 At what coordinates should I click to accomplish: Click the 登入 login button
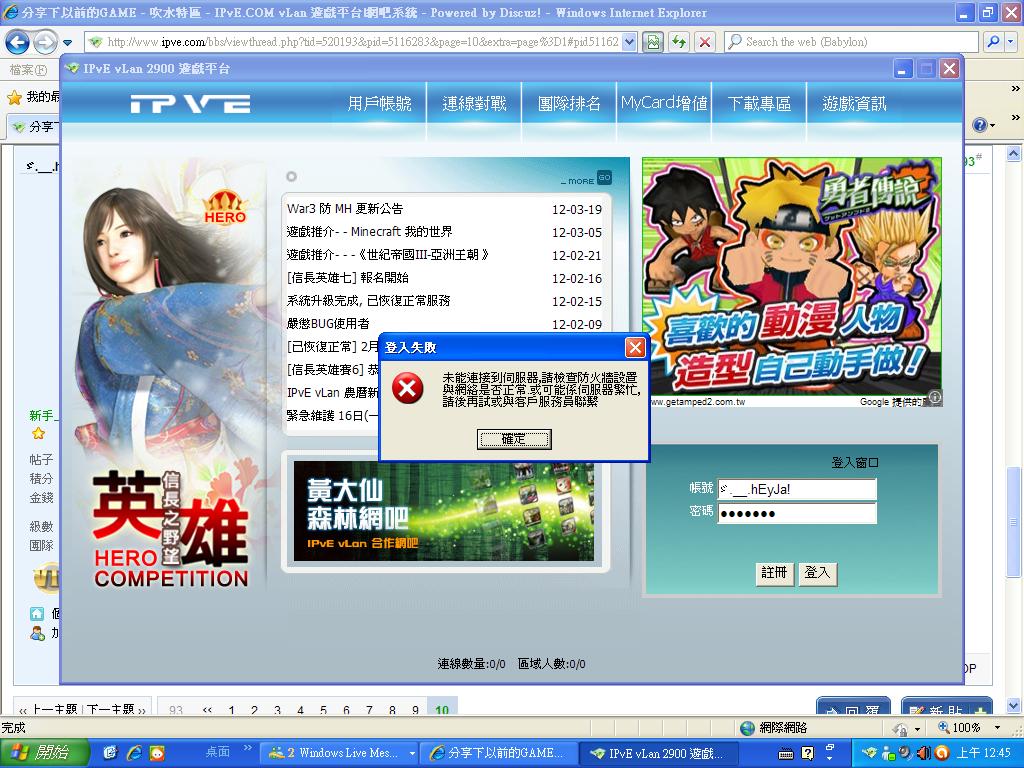point(817,573)
